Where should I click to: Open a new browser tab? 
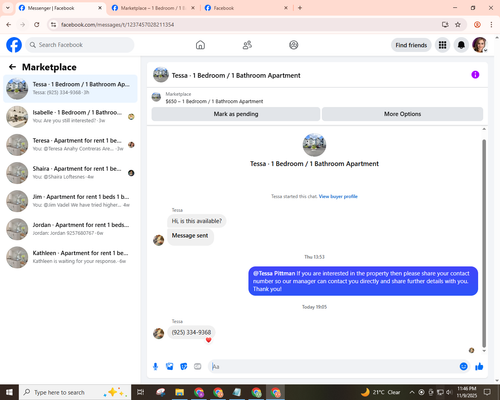point(300,8)
